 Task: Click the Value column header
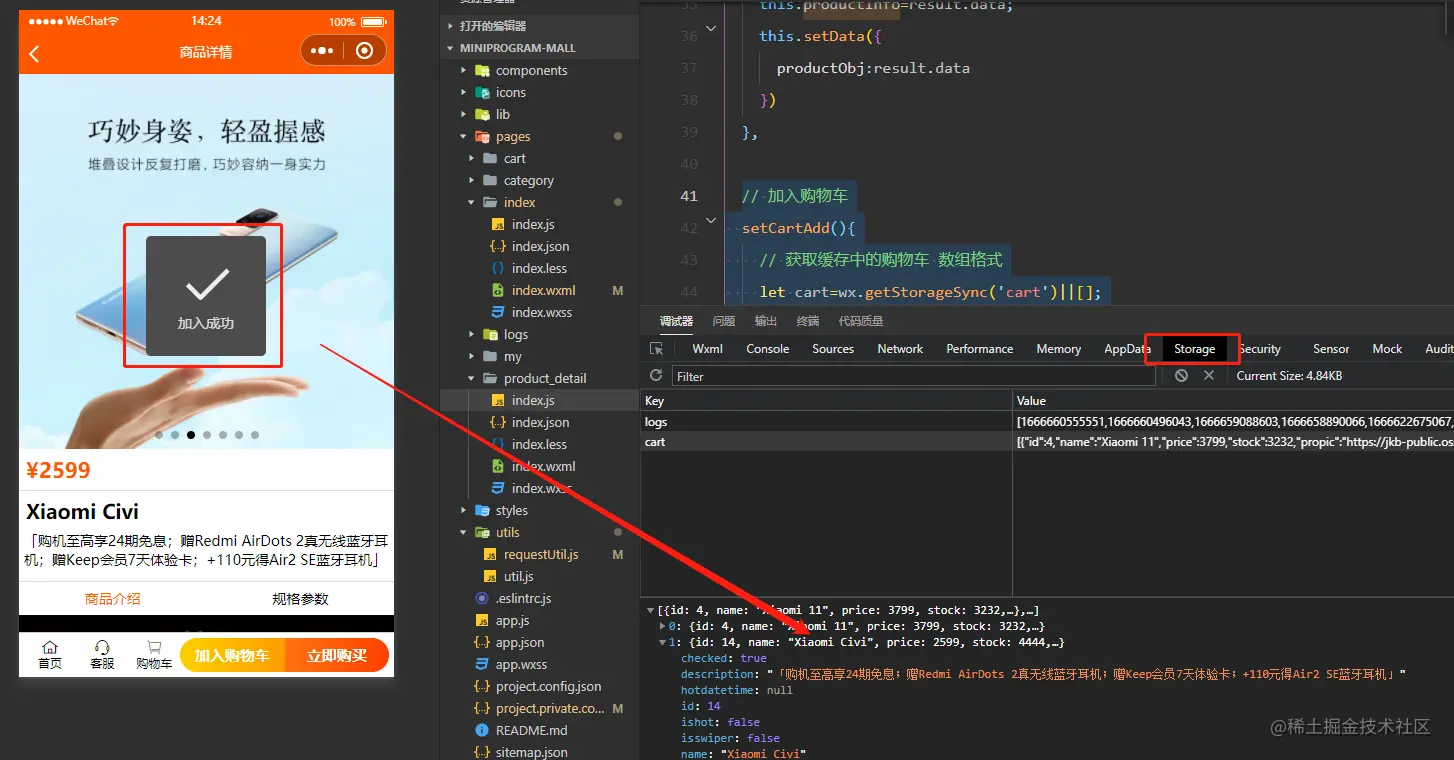click(x=1233, y=400)
